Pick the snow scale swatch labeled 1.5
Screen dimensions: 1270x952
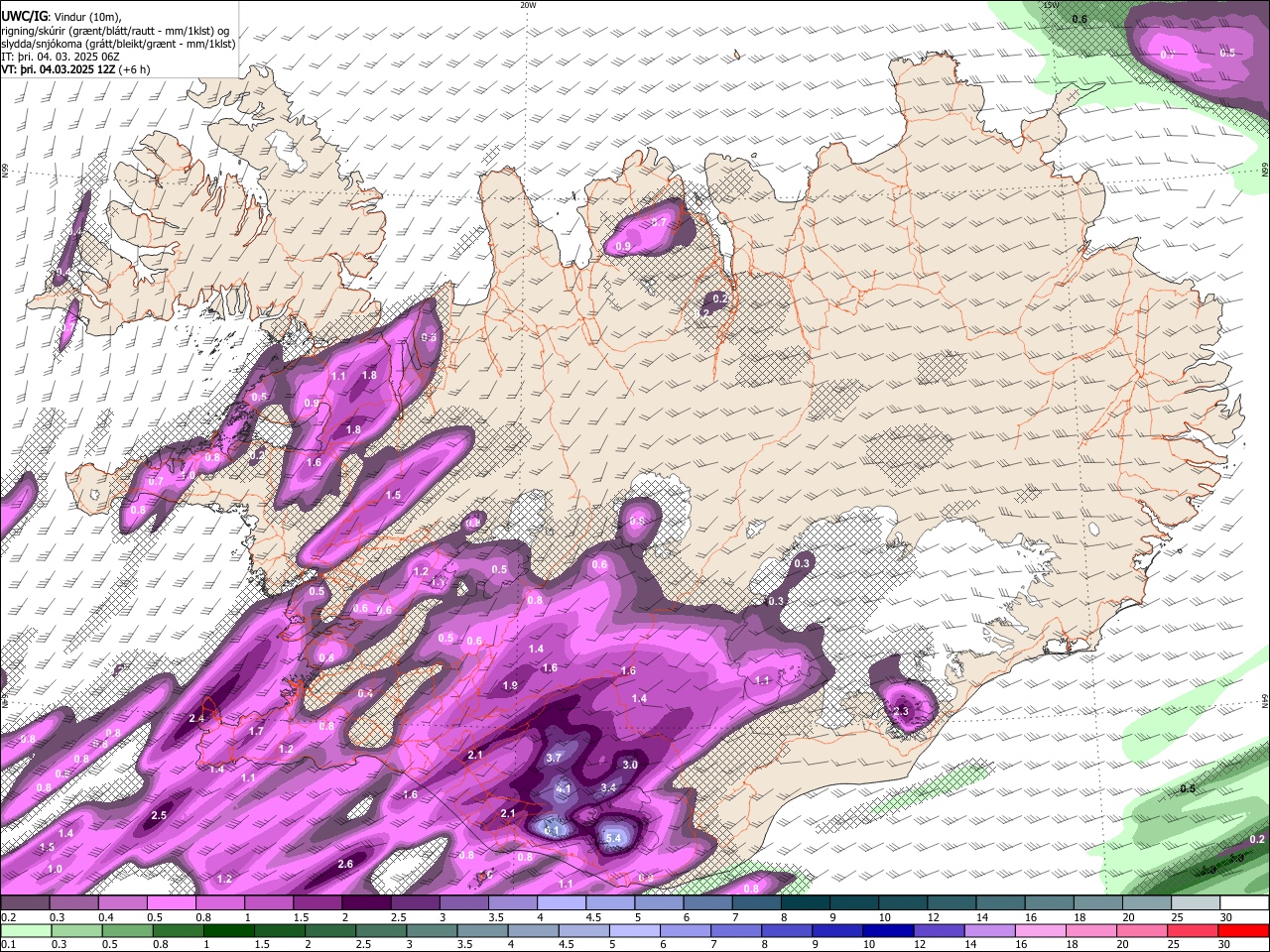point(317,902)
